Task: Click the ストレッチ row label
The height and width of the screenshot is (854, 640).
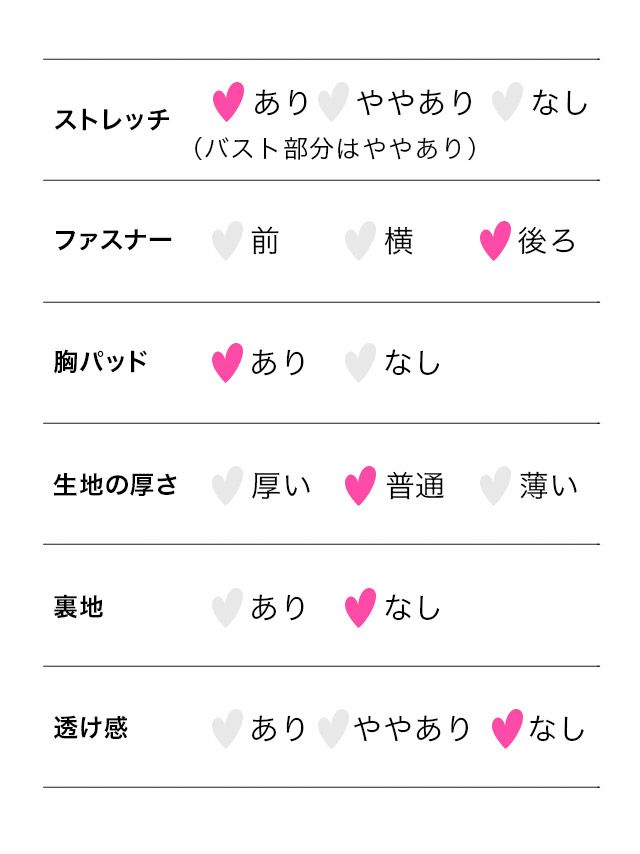Action: coord(112,120)
